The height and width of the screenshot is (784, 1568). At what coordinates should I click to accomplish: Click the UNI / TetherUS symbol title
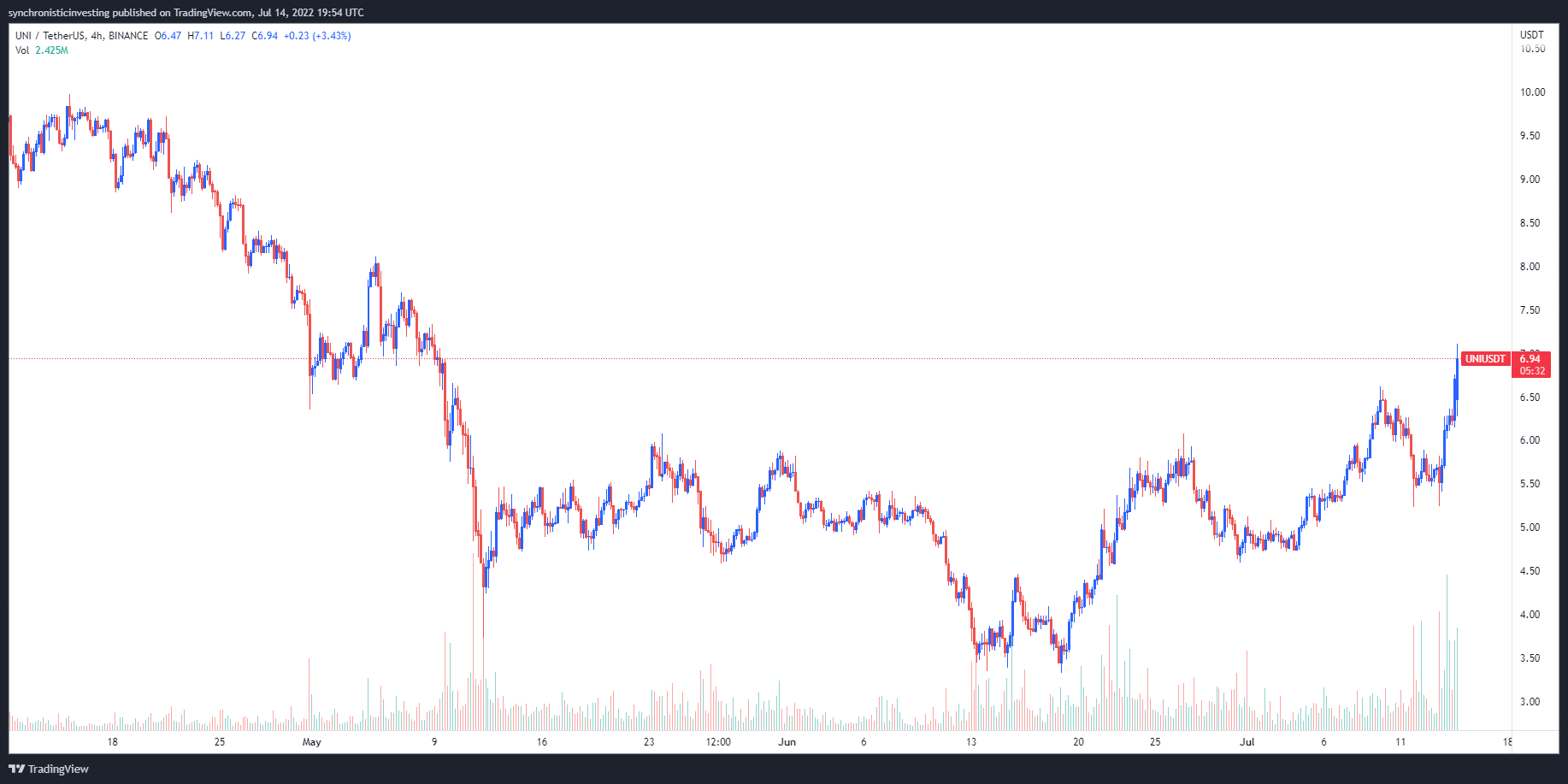click(50, 36)
